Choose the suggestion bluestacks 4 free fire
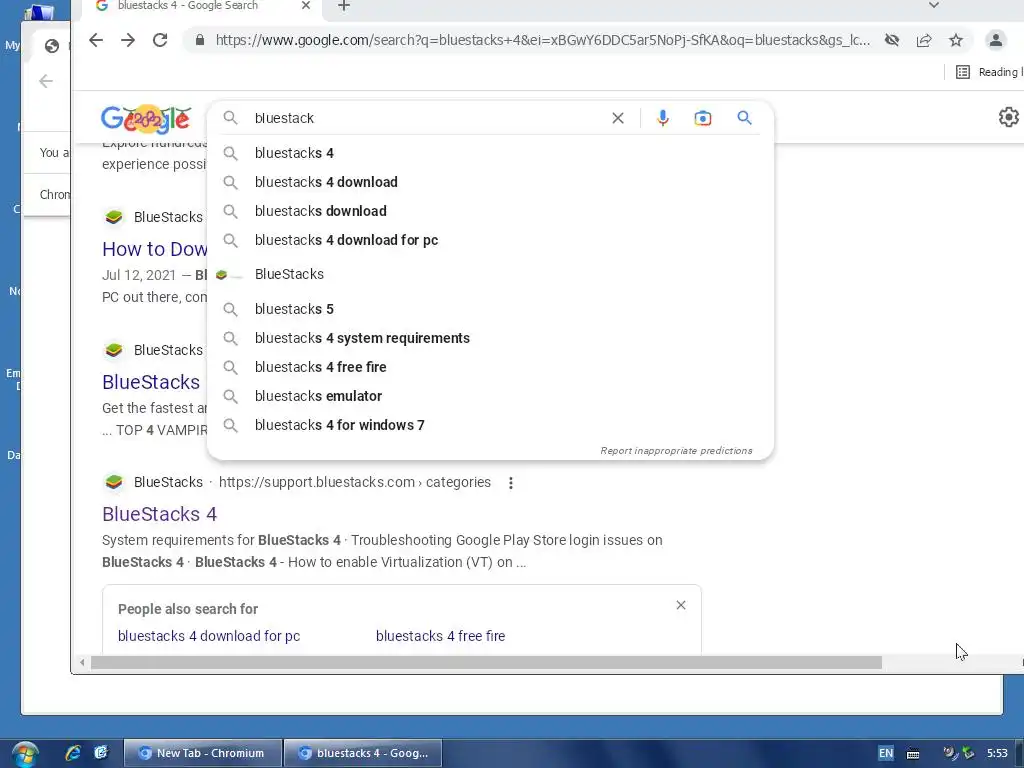The image size is (1024, 768). point(490,367)
